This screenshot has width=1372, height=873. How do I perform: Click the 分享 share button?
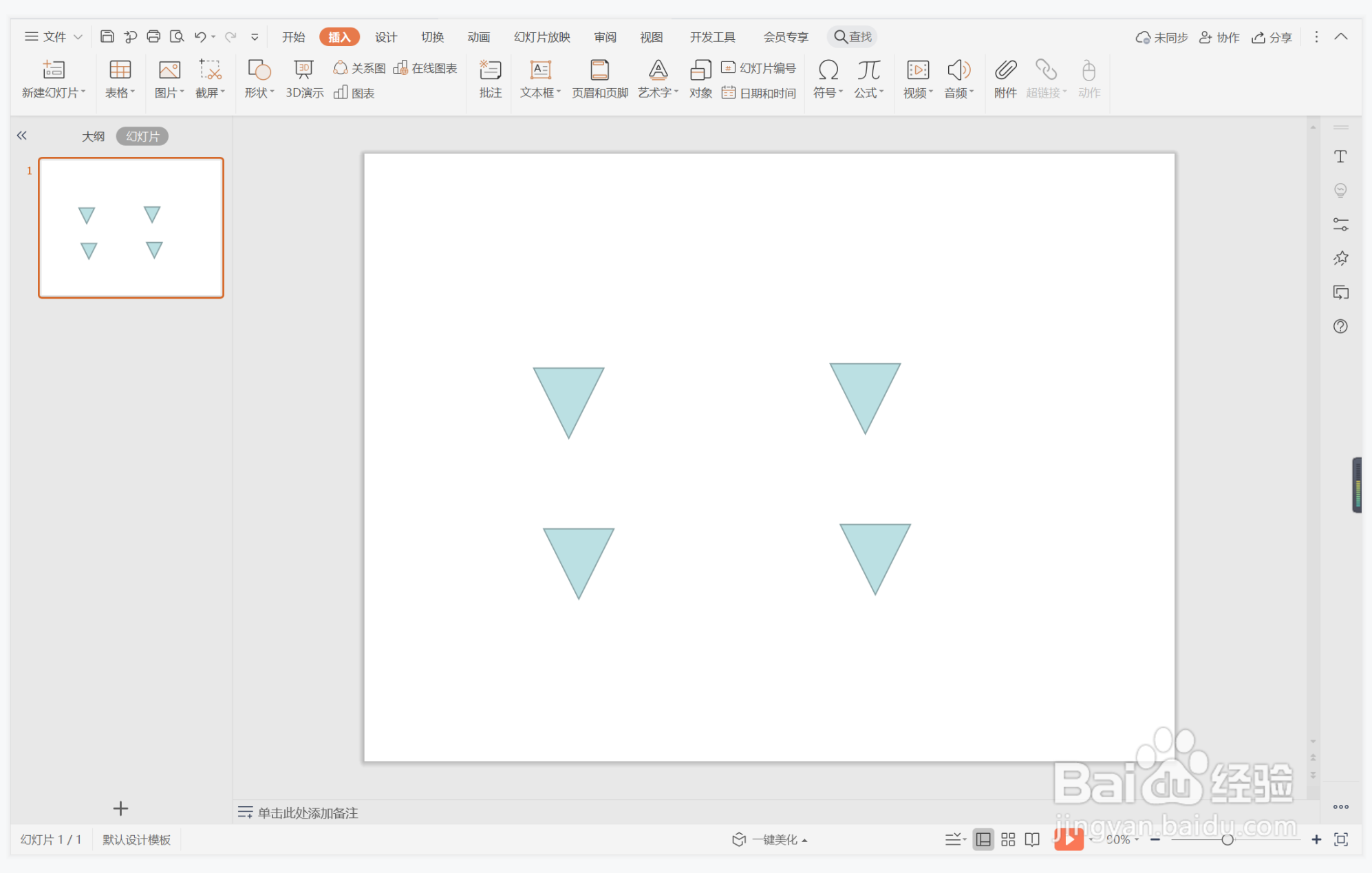point(1272,37)
